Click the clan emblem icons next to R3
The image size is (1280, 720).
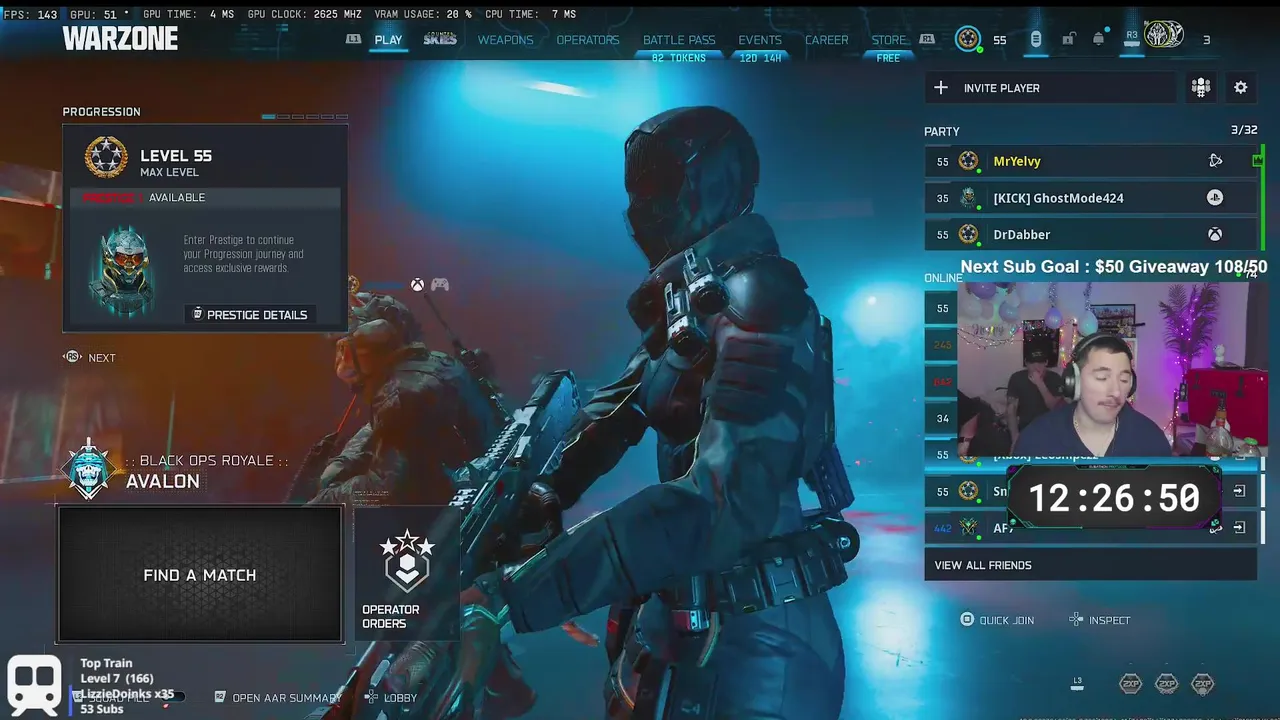(1164, 36)
